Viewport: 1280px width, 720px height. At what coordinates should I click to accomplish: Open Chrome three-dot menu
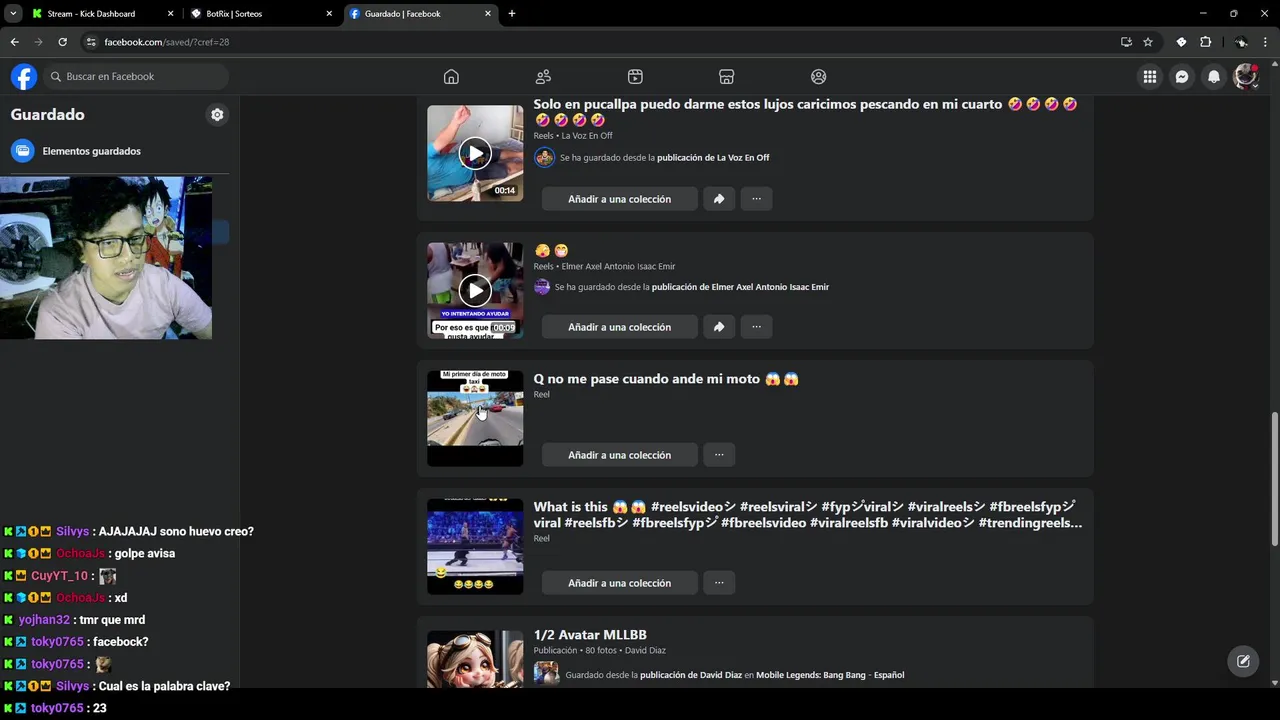[x=1266, y=42]
